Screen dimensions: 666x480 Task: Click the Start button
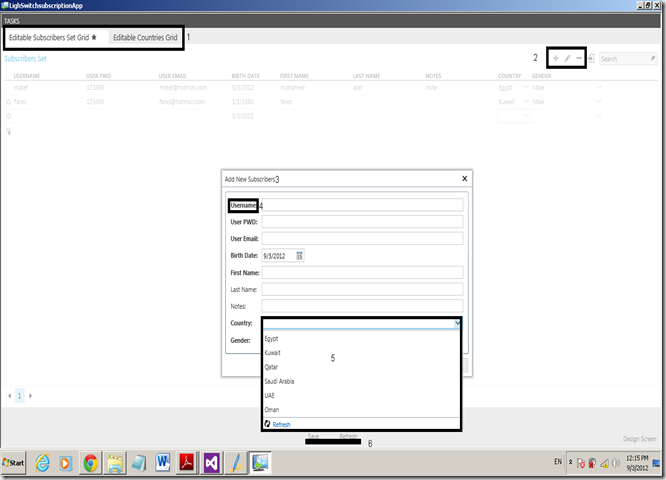13,463
